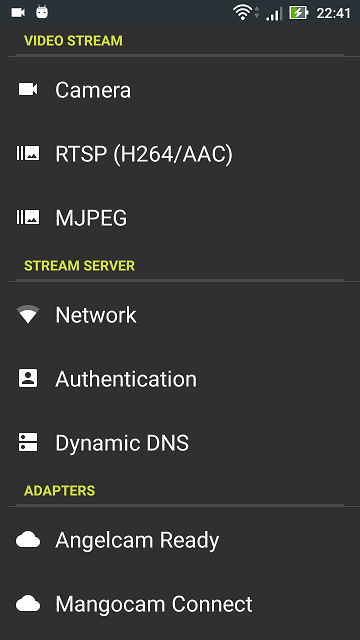This screenshot has width=360, height=640.
Task: Go to Network settings
Action: coord(180,314)
